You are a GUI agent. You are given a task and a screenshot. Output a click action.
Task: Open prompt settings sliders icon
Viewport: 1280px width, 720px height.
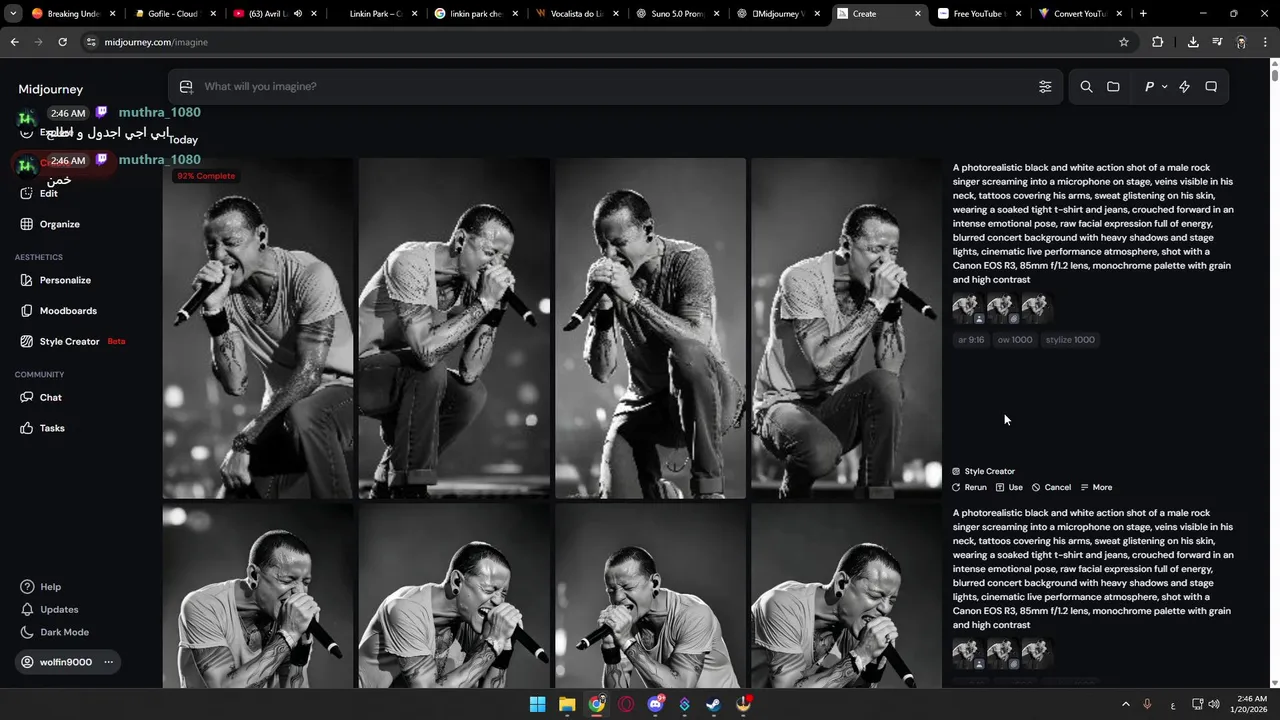pos(1045,87)
